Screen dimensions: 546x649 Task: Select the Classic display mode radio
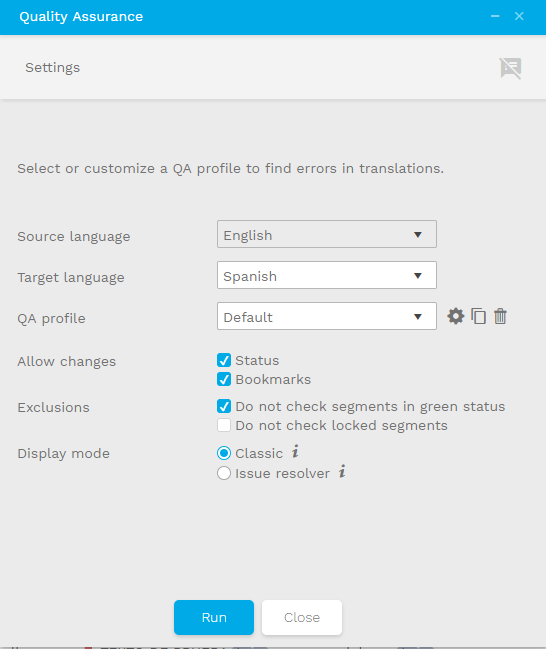pos(224,453)
